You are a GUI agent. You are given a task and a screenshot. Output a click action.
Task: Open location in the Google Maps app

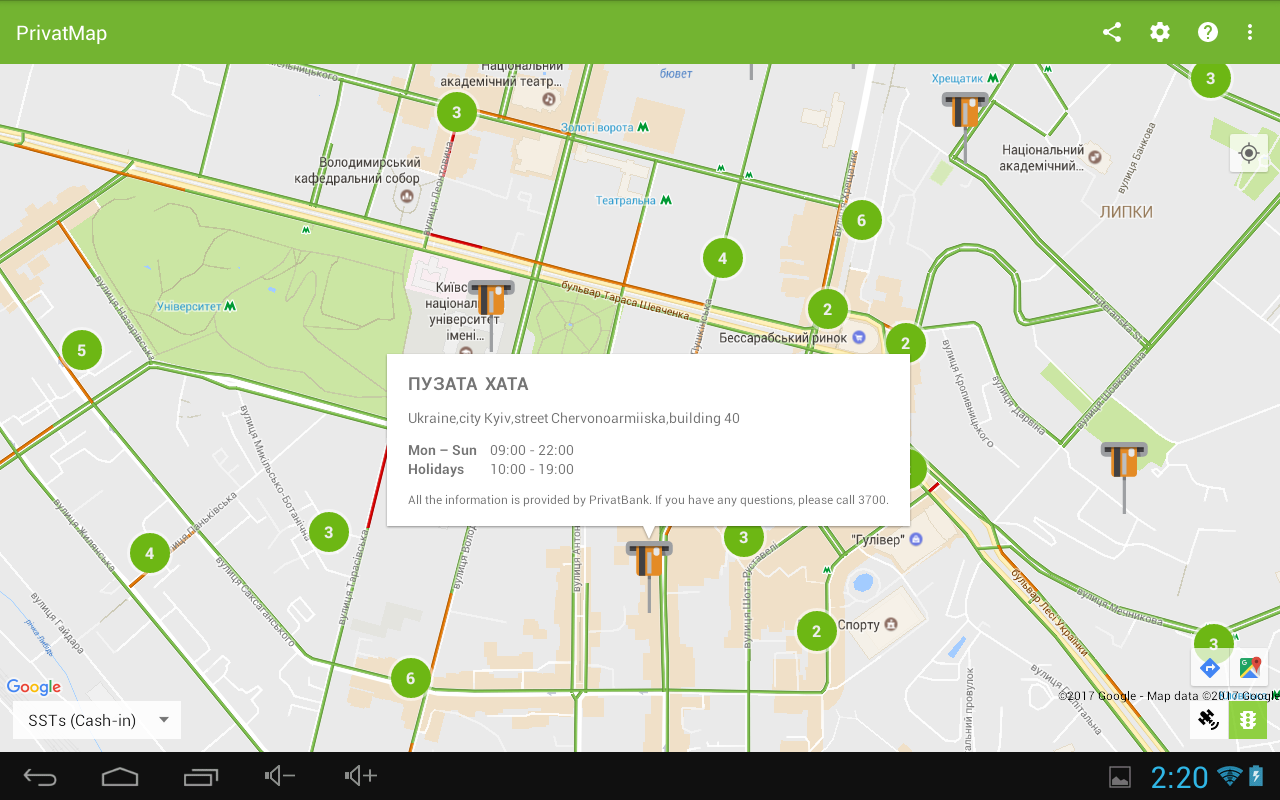pyautogui.click(x=1249, y=667)
